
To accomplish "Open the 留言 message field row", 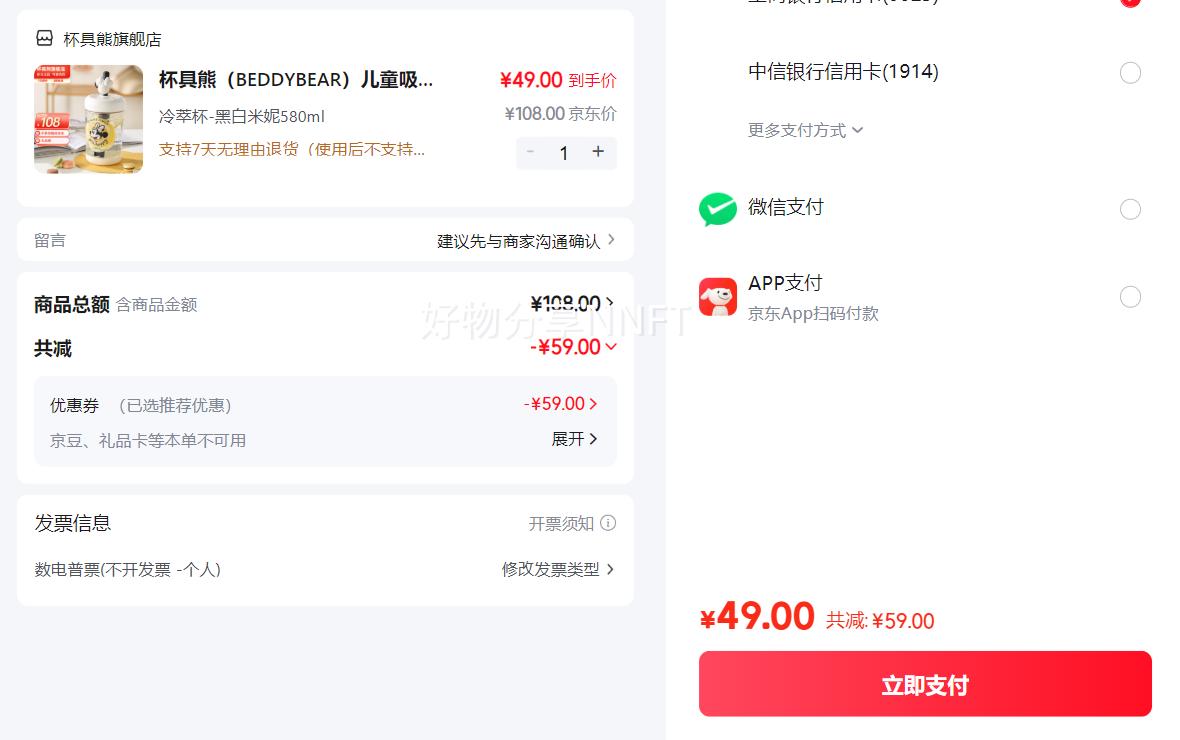I will pyautogui.click(x=325, y=240).
